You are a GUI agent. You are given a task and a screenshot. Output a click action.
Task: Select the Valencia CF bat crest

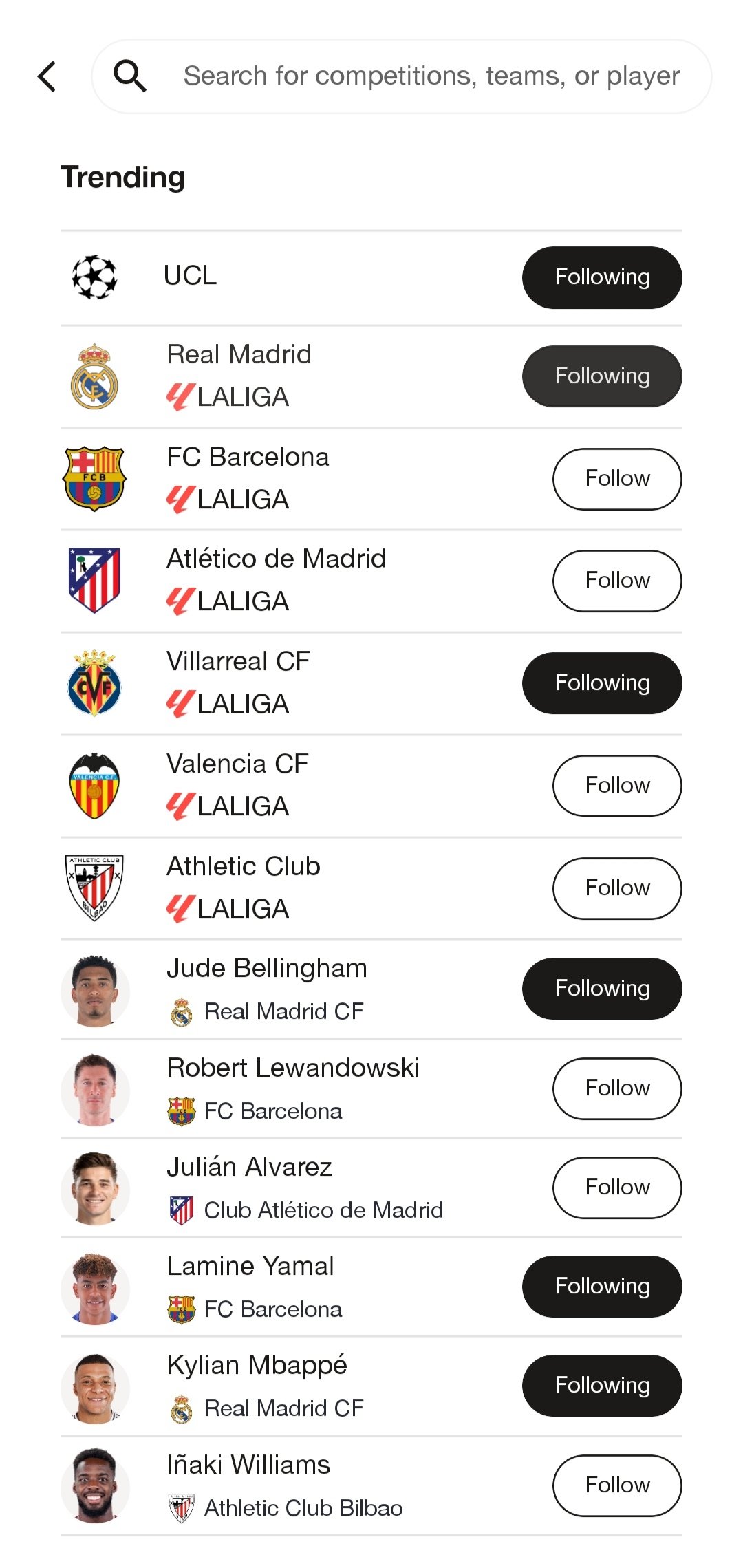95,786
